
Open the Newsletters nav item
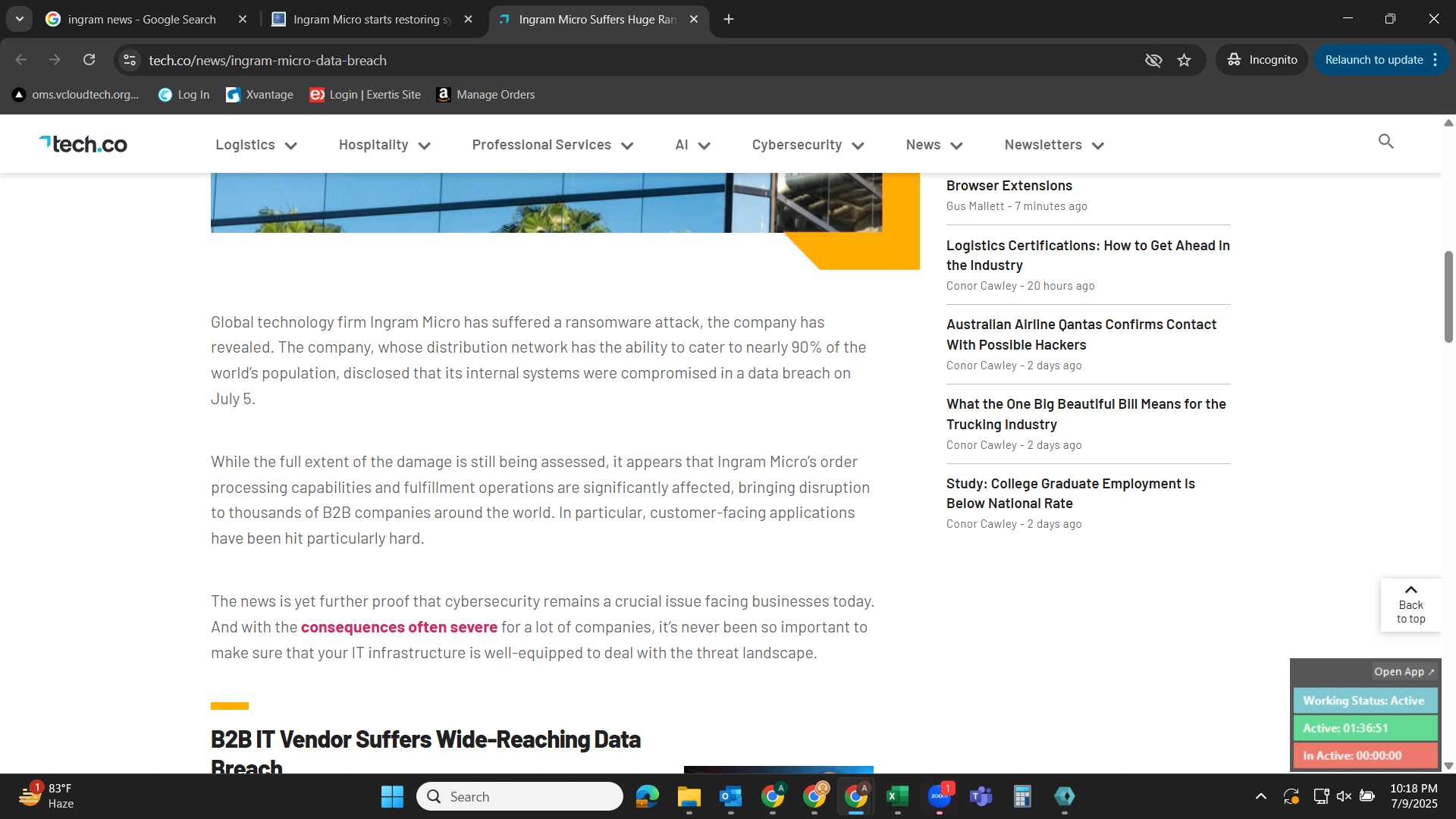tap(1043, 145)
